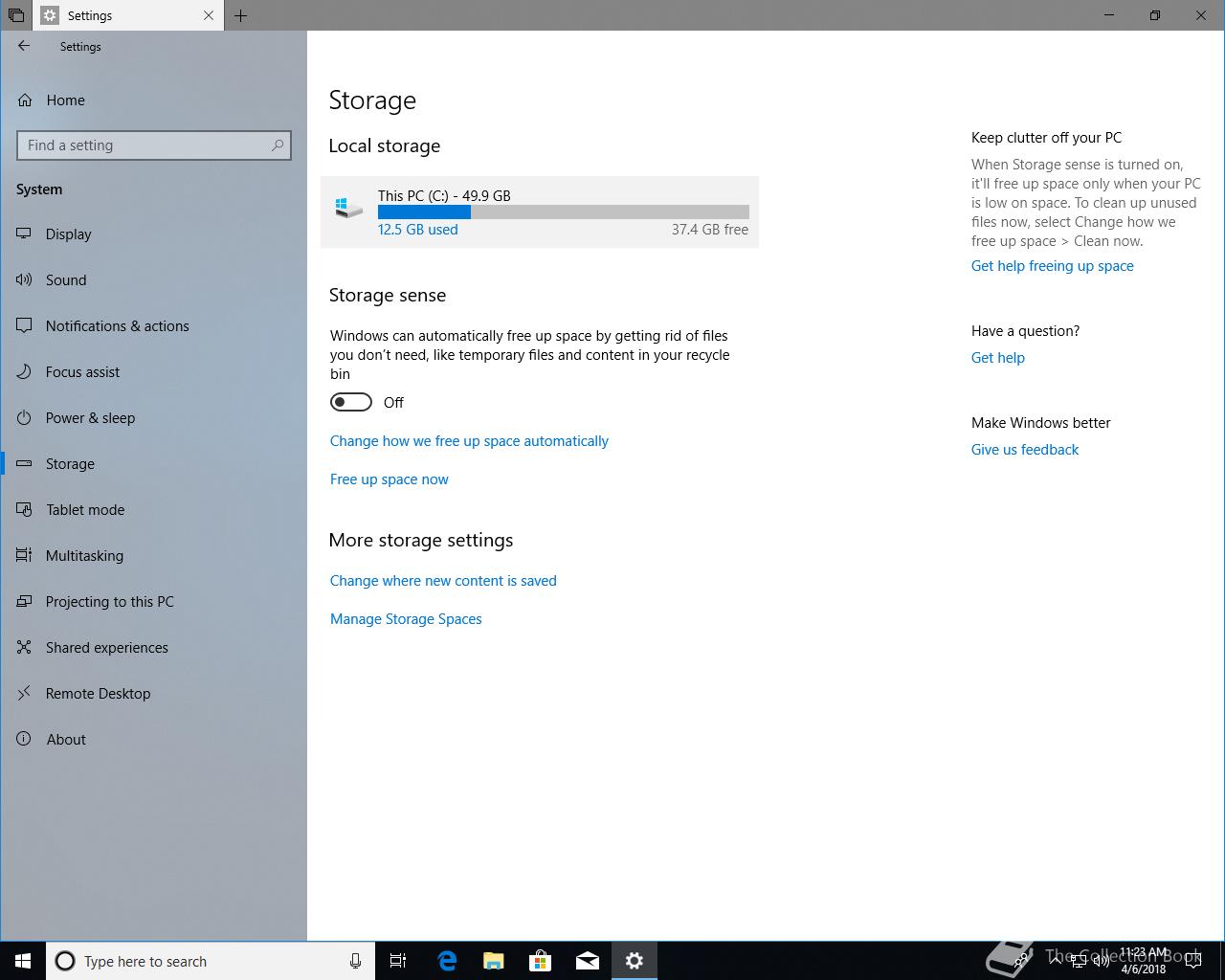Open Remote Desktop settings
The width and height of the screenshot is (1225, 980).
(153, 694)
